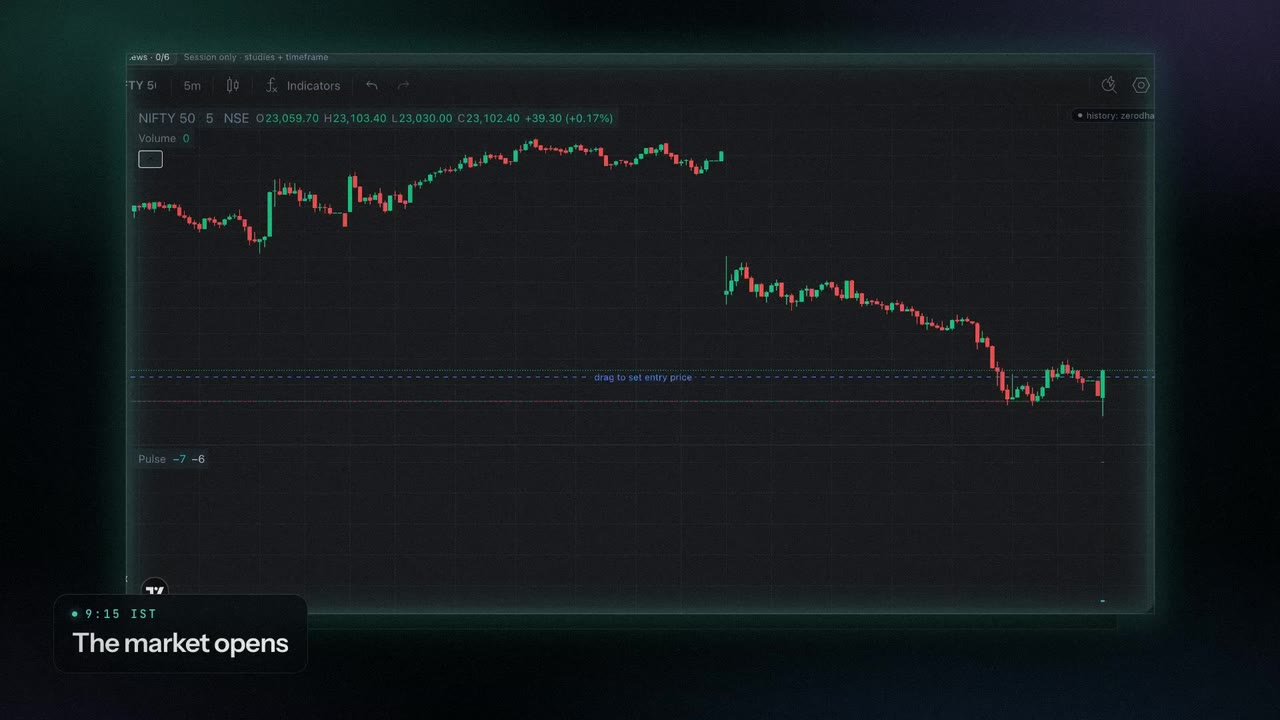Click the NIFTY 50 legend title

pyautogui.click(x=167, y=118)
